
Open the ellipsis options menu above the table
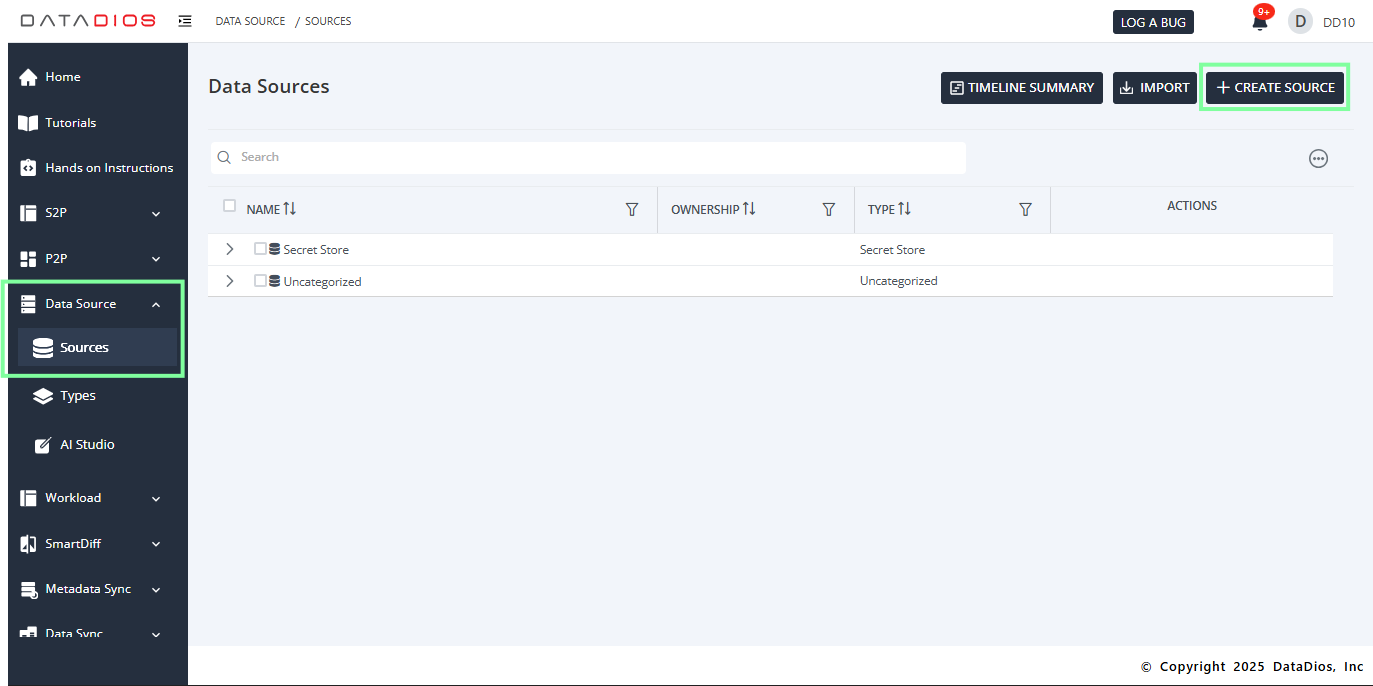[x=1318, y=158]
